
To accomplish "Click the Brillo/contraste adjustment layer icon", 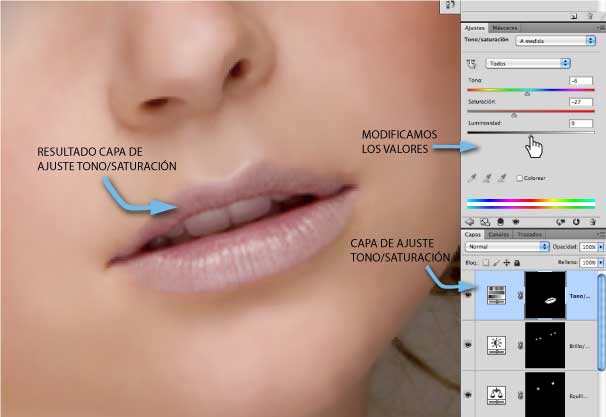I will (x=496, y=346).
